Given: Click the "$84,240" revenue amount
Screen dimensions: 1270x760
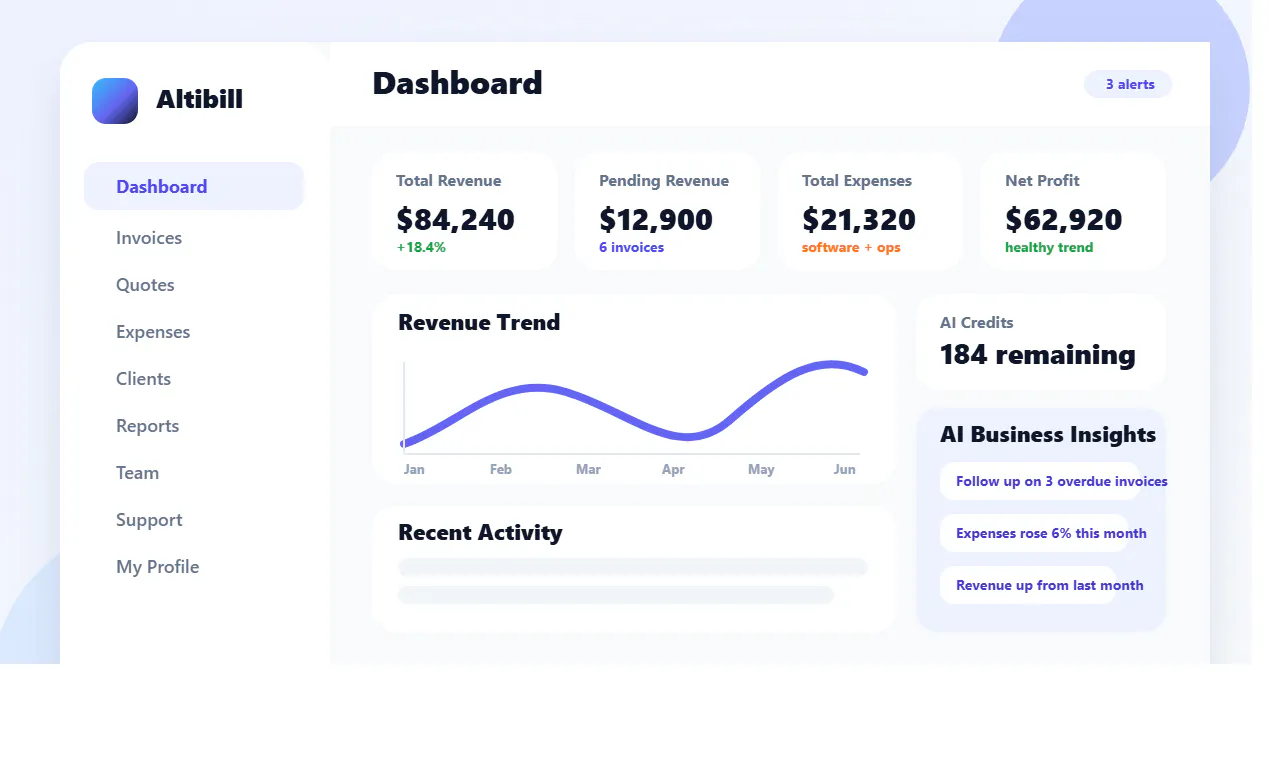Looking at the screenshot, I should click(455, 219).
